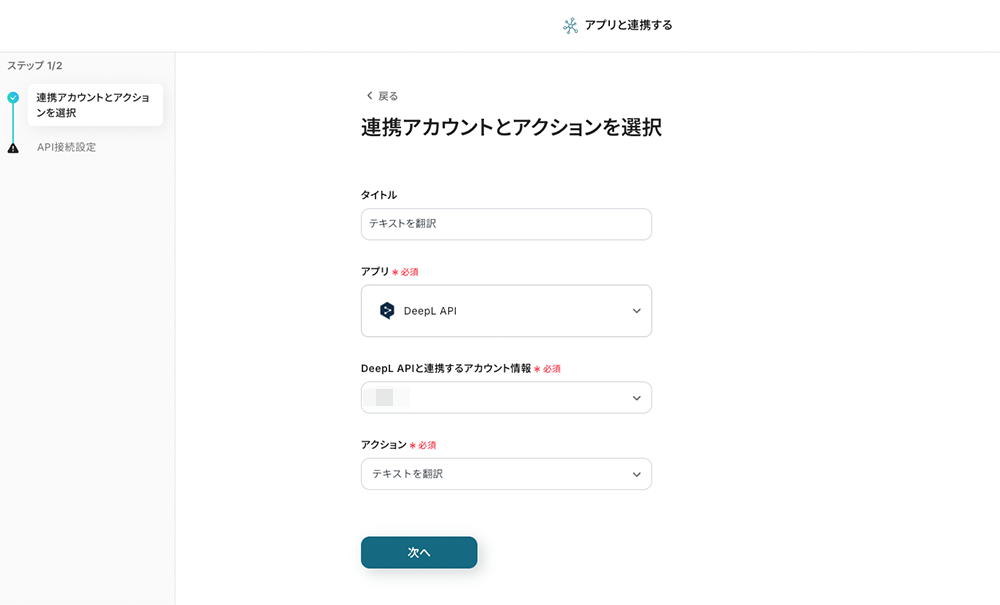Click the back chevron arrow icon

coord(369,96)
